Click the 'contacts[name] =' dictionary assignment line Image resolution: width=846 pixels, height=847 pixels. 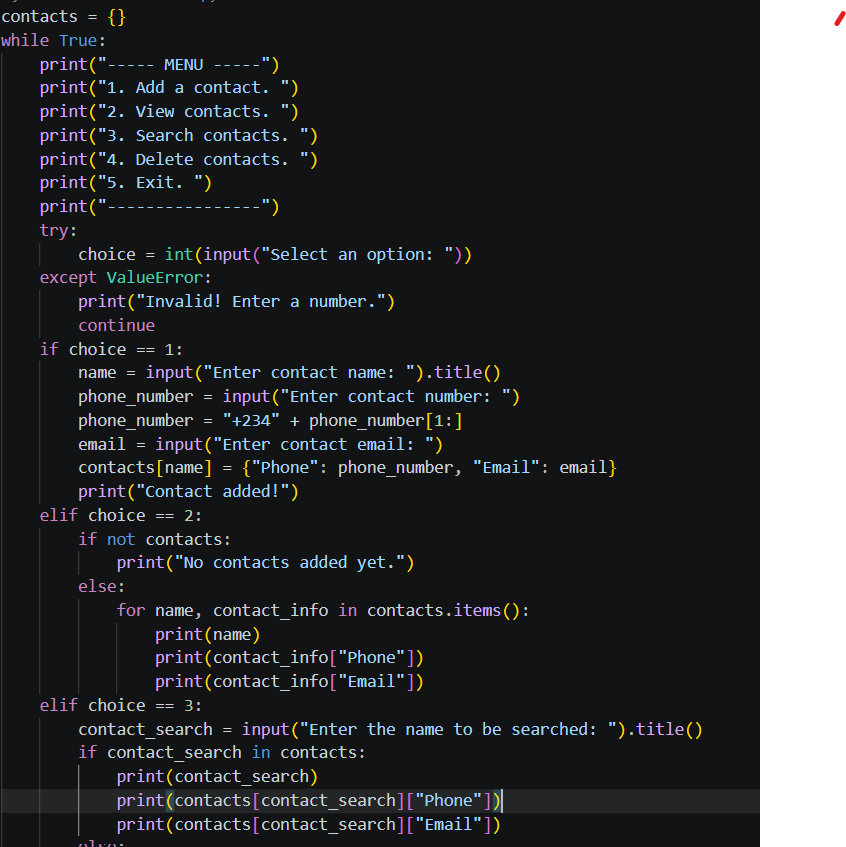[x=347, y=467]
